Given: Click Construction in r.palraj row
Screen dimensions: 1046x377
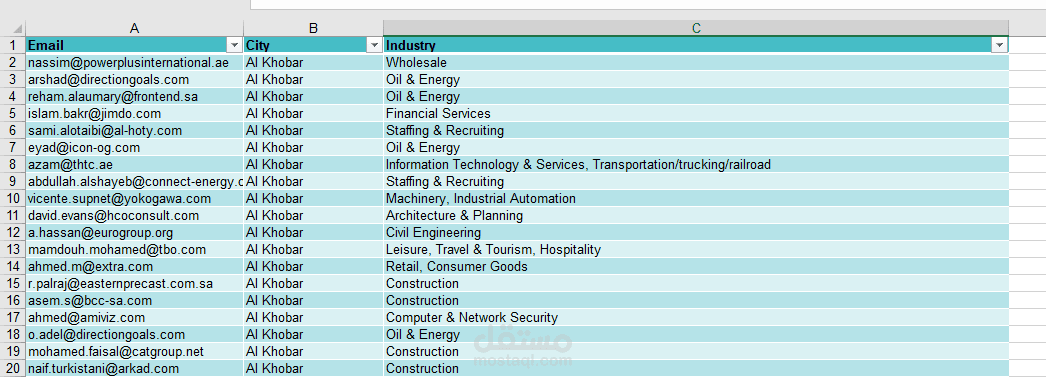Looking at the screenshot, I should pyautogui.click(x=696, y=284).
